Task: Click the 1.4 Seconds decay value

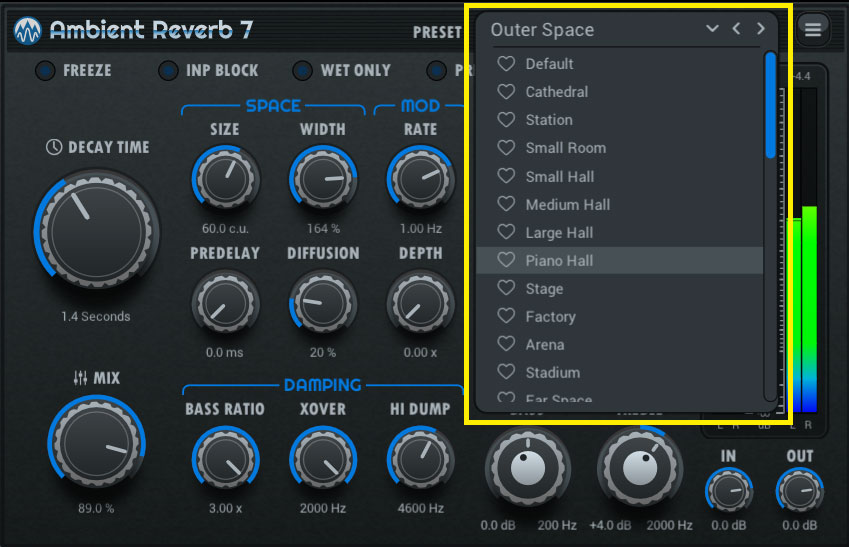Action: 95,316
